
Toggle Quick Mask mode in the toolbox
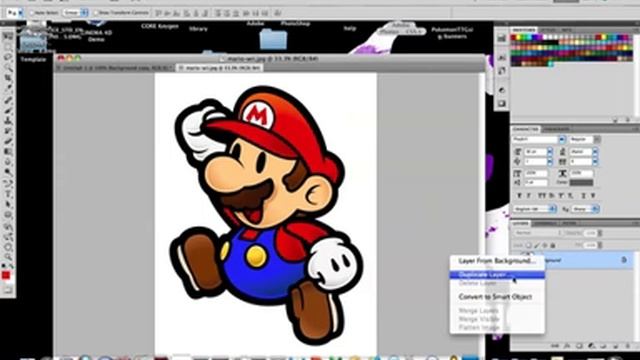(8, 291)
